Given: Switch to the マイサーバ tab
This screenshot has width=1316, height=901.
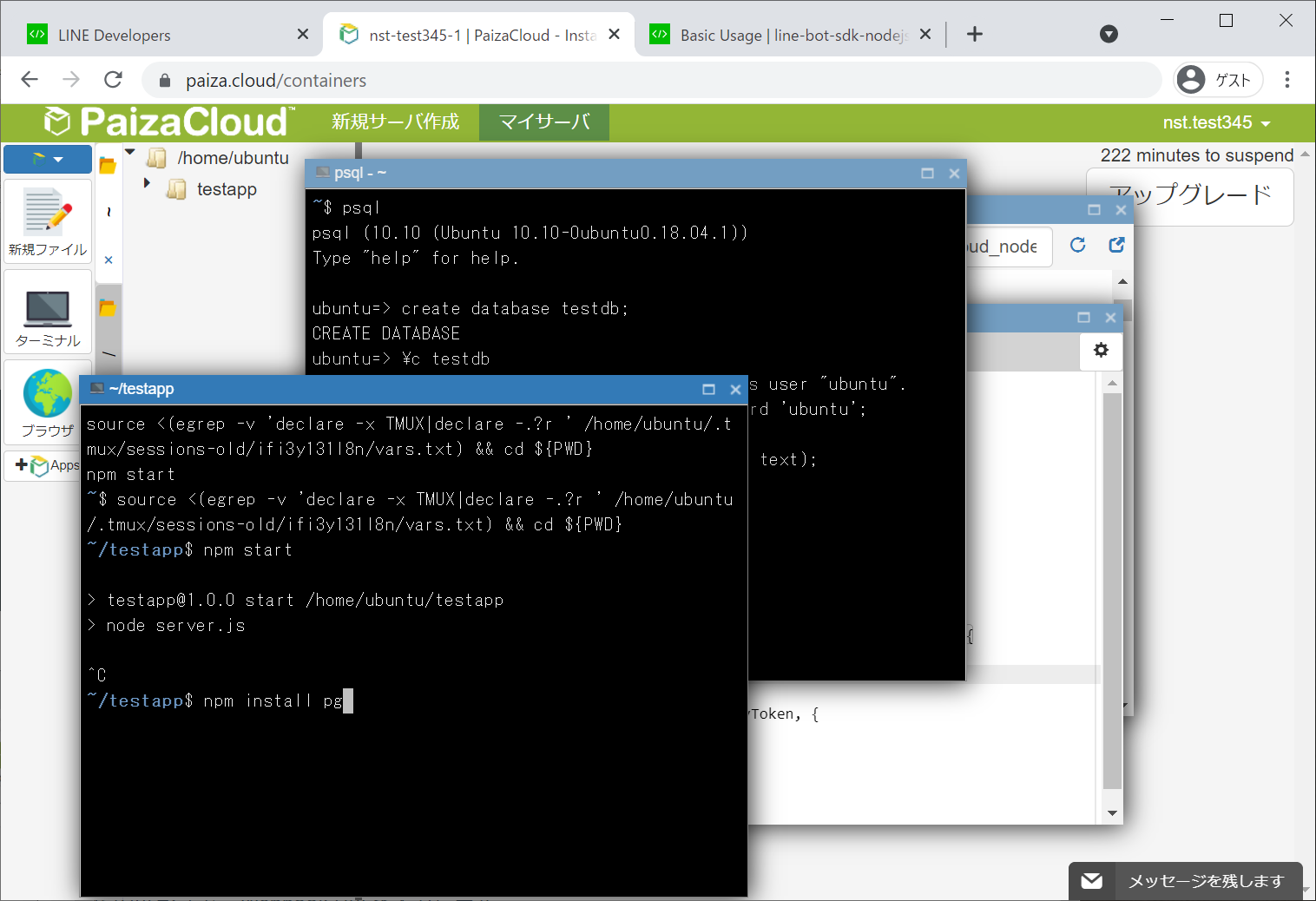Looking at the screenshot, I should coord(544,122).
